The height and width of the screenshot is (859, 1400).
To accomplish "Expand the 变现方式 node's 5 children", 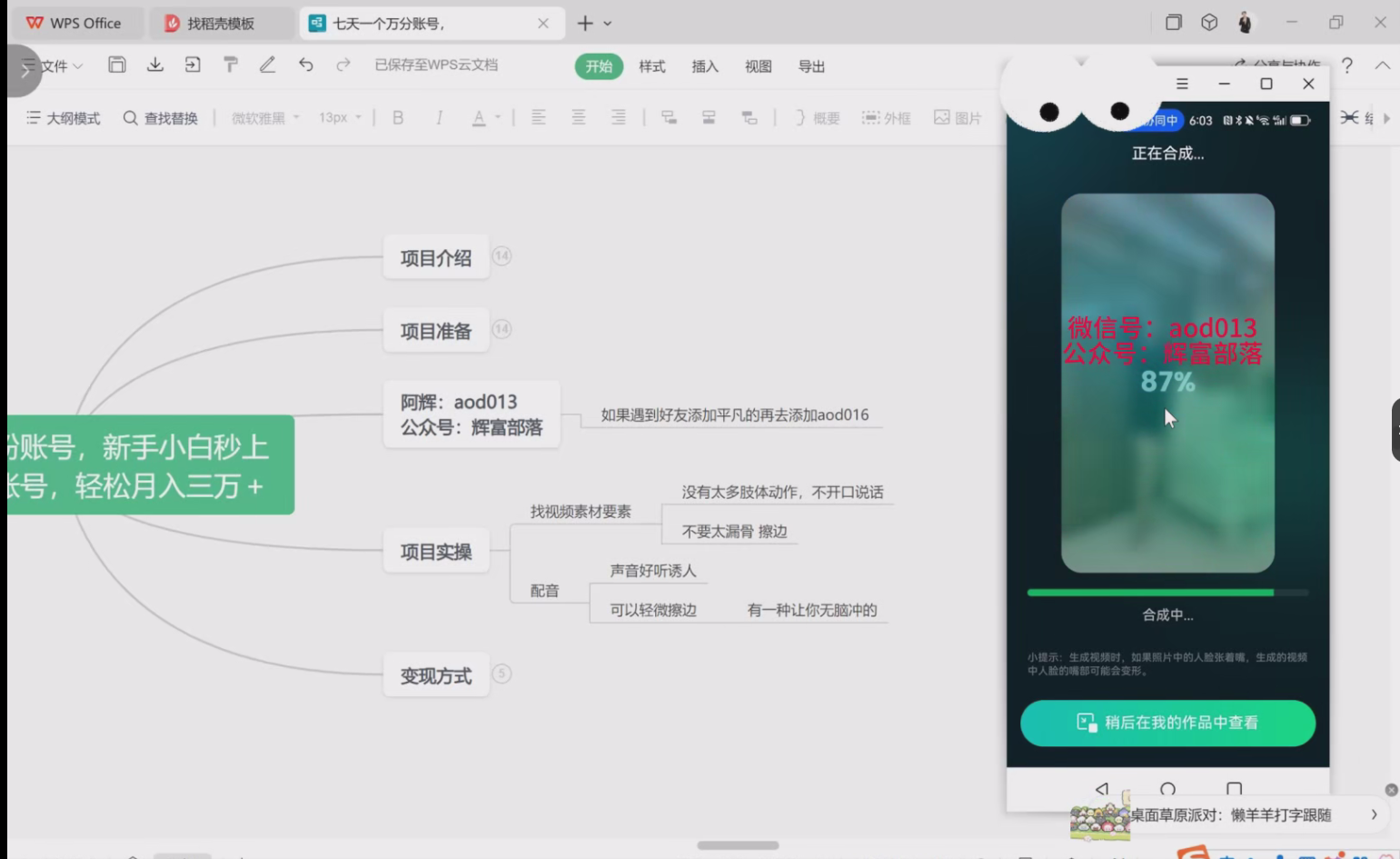I will 501,674.
